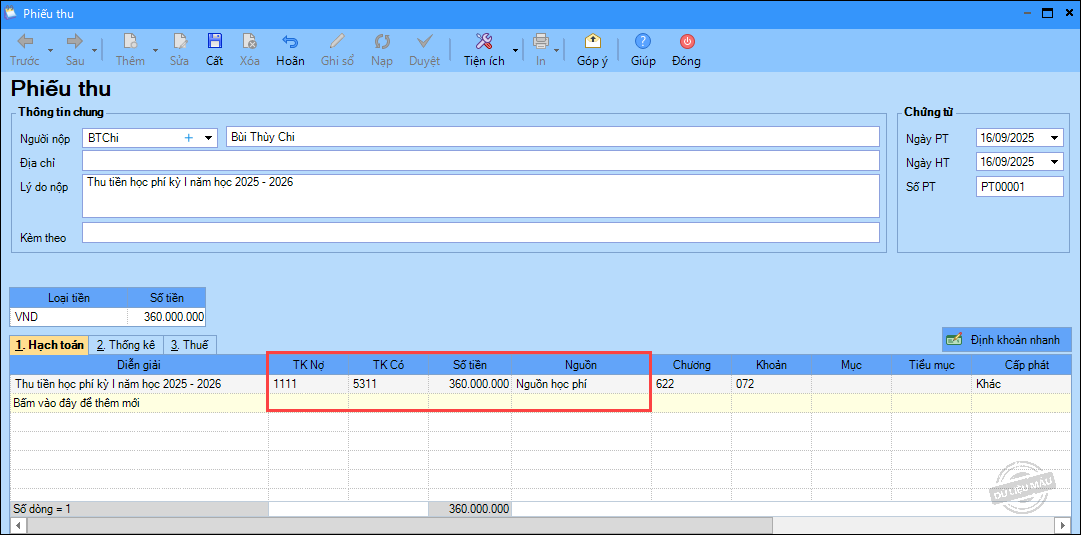Click the Địa chỉ input field
The height and width of the screenshot is (535, 1081).
[x=480, y=161]
